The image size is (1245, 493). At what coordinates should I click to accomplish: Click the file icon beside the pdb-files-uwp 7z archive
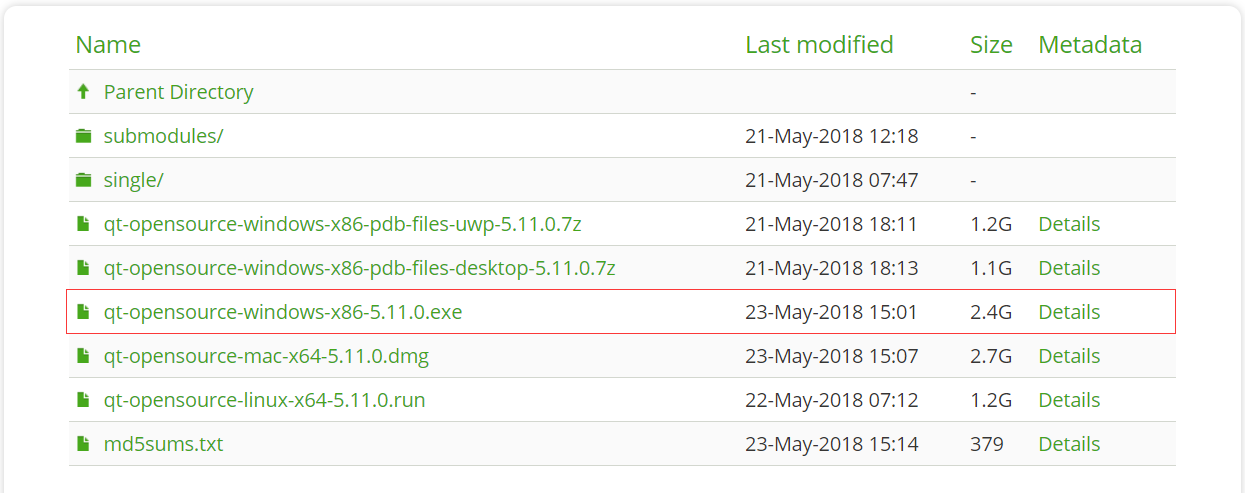83,224
